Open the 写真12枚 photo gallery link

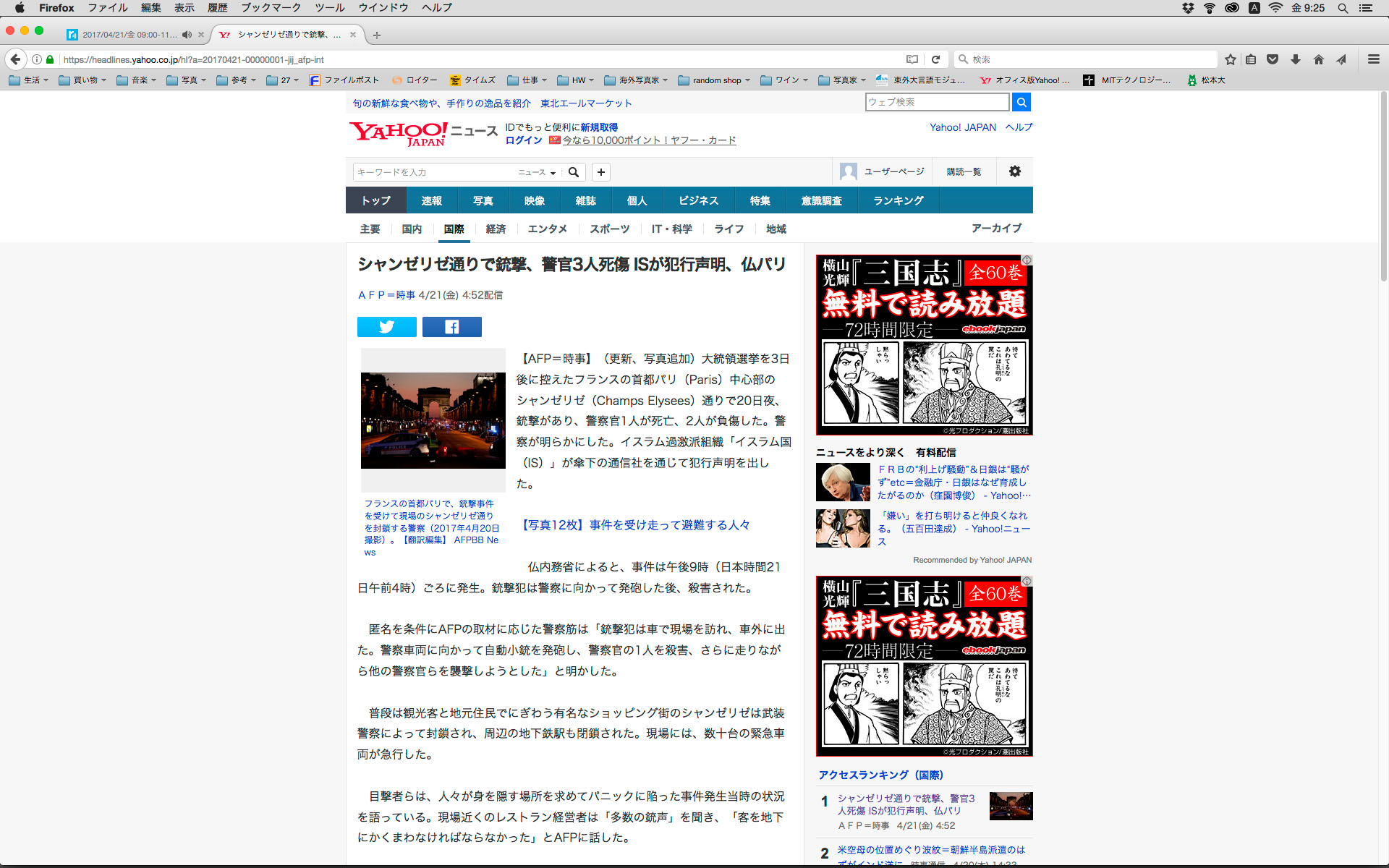(x=635, y=525)
